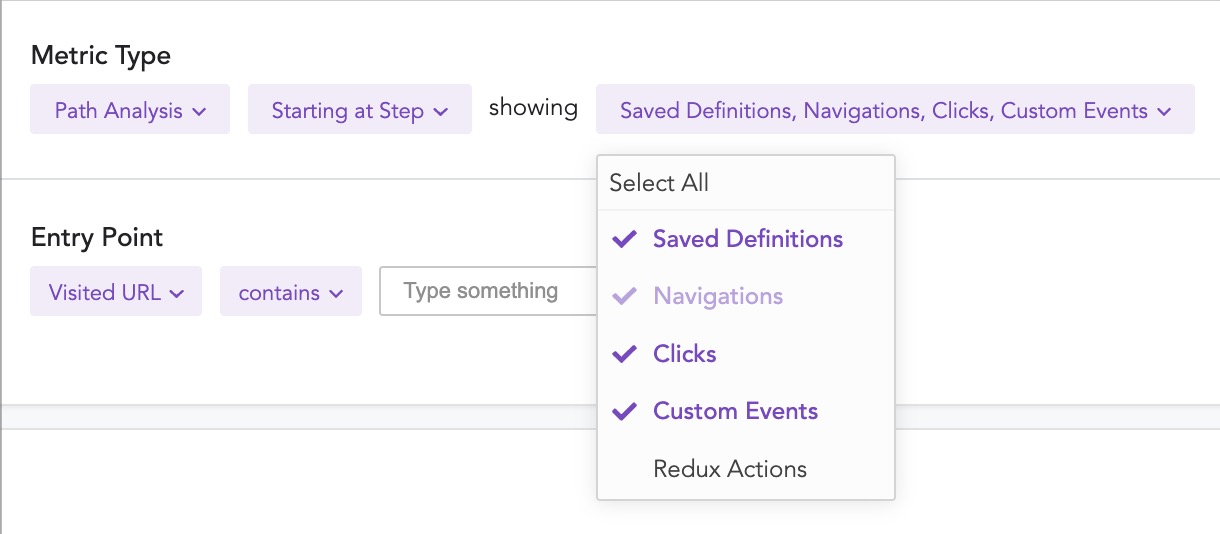The height and width of the screenshot is (534, 1220).
Task: Uncheck the Saved Definitions option
Action: pyautogui.click(x=747, y=239)
